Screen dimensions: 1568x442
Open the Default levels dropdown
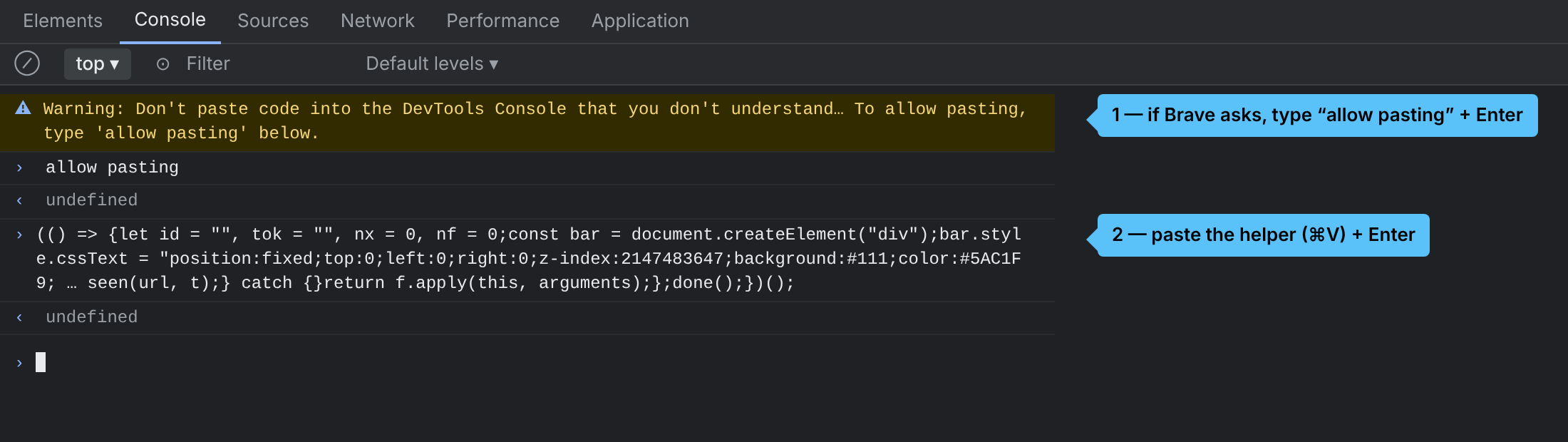[x=432, y=63]
